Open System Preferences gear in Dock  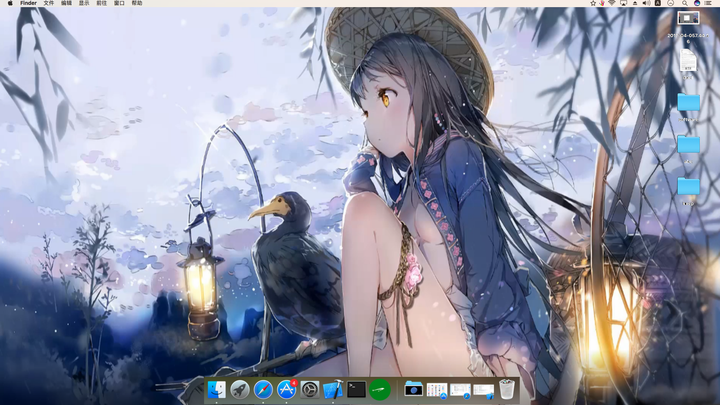coord(310,390)
